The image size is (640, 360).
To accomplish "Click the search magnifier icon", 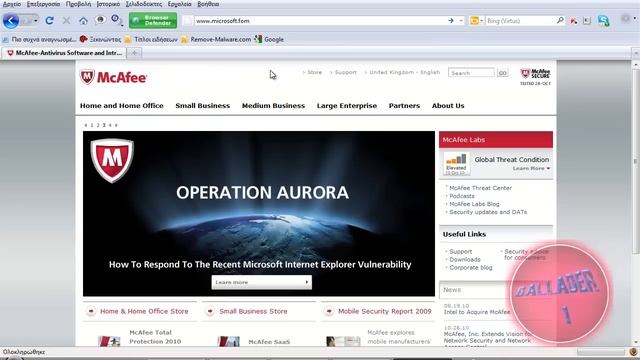I will 560,20.
